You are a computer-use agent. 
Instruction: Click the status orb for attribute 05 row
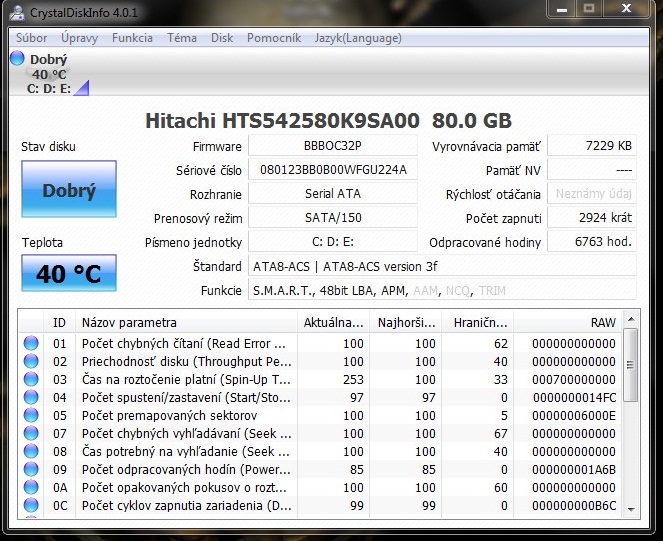pyautogui.click(x=32, y=415)
